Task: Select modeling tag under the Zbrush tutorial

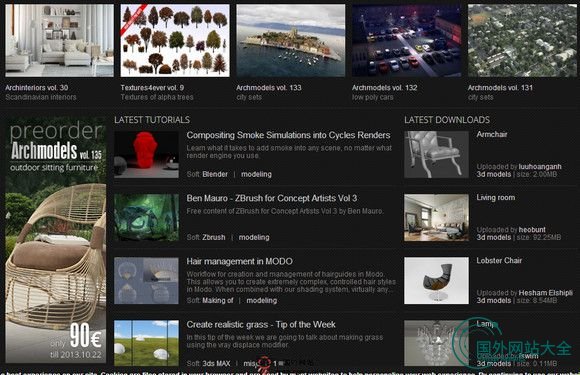Action: tap(254, 237)
